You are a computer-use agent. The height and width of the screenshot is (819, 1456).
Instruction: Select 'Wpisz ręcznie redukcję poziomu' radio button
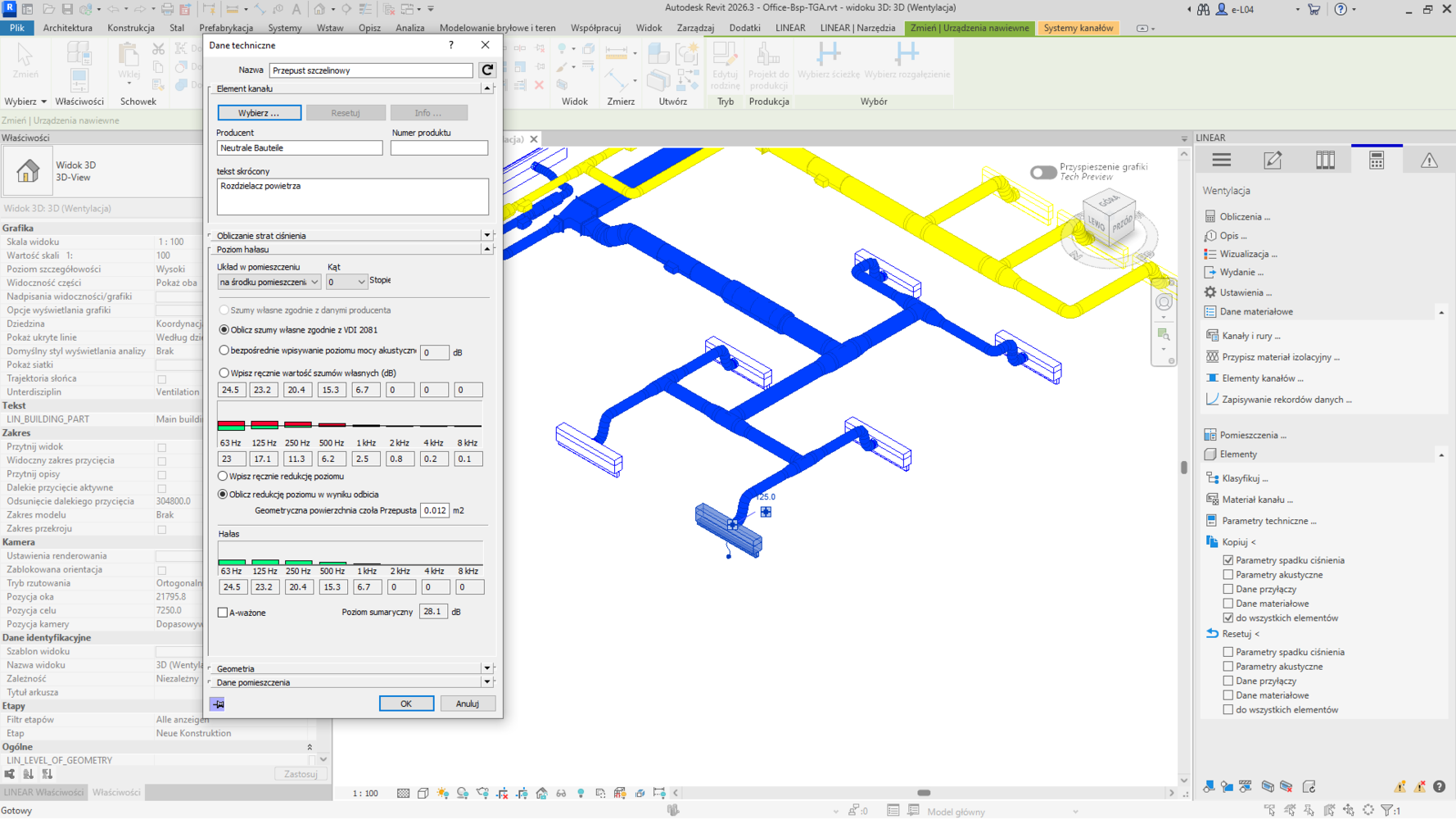coord(223,477)
